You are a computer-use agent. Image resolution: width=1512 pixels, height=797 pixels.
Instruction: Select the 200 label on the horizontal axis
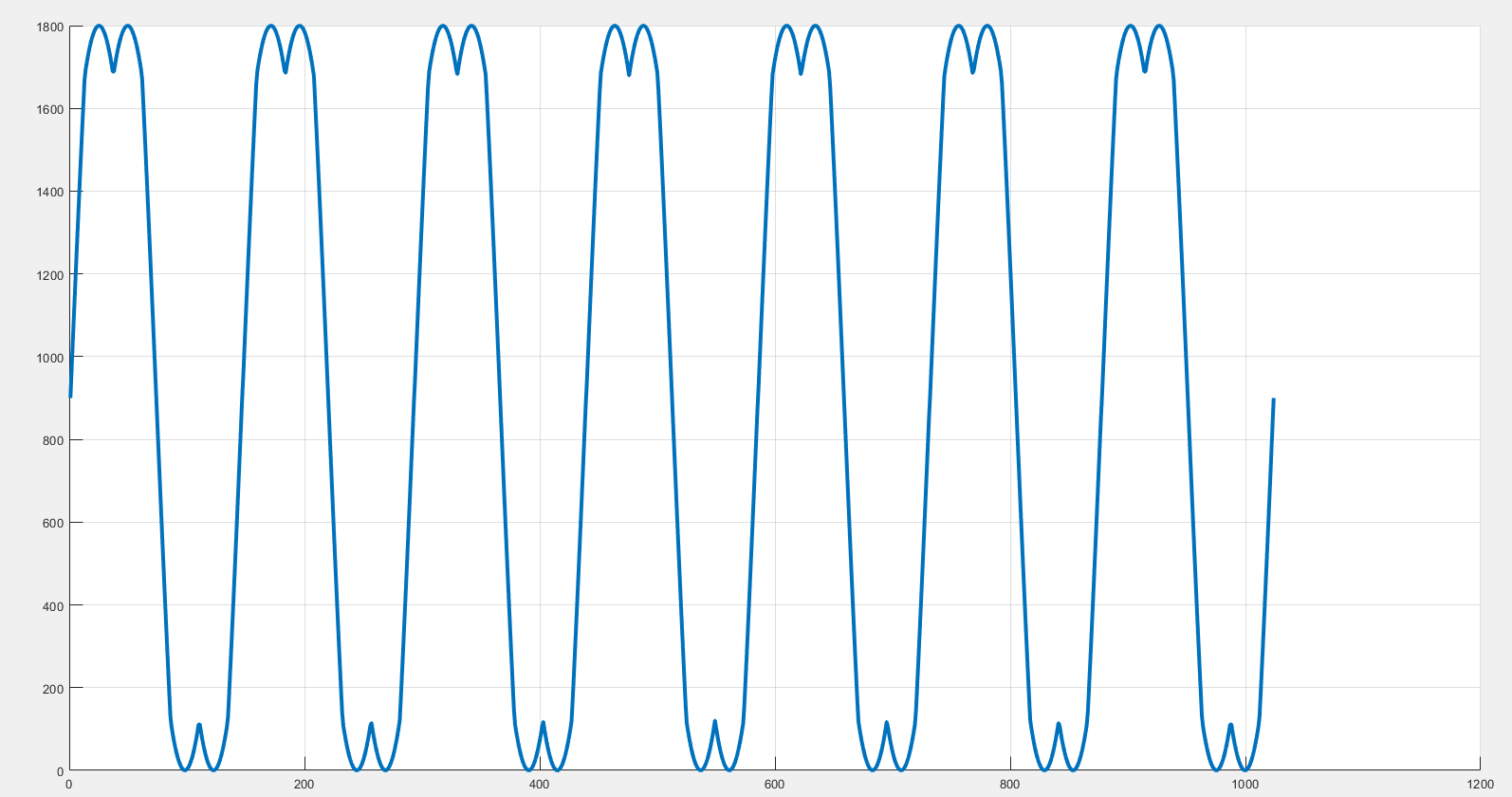click(x=304, y=784)
